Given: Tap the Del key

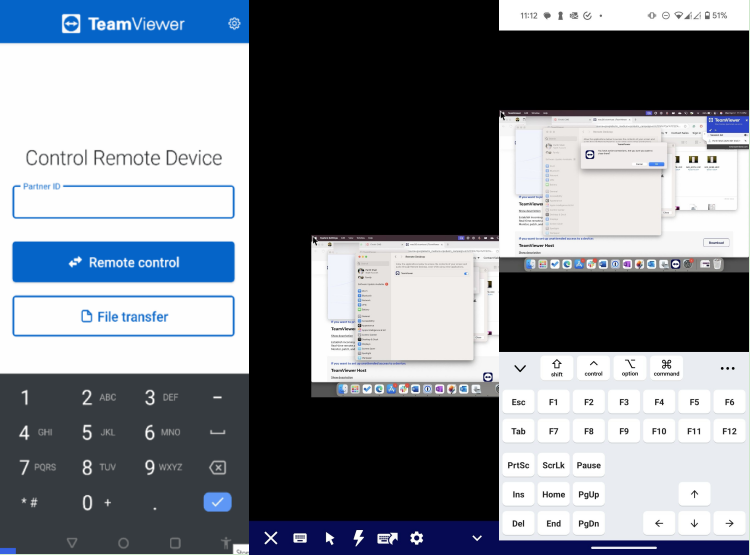Looking at the screenshot, I should (518, 523).
